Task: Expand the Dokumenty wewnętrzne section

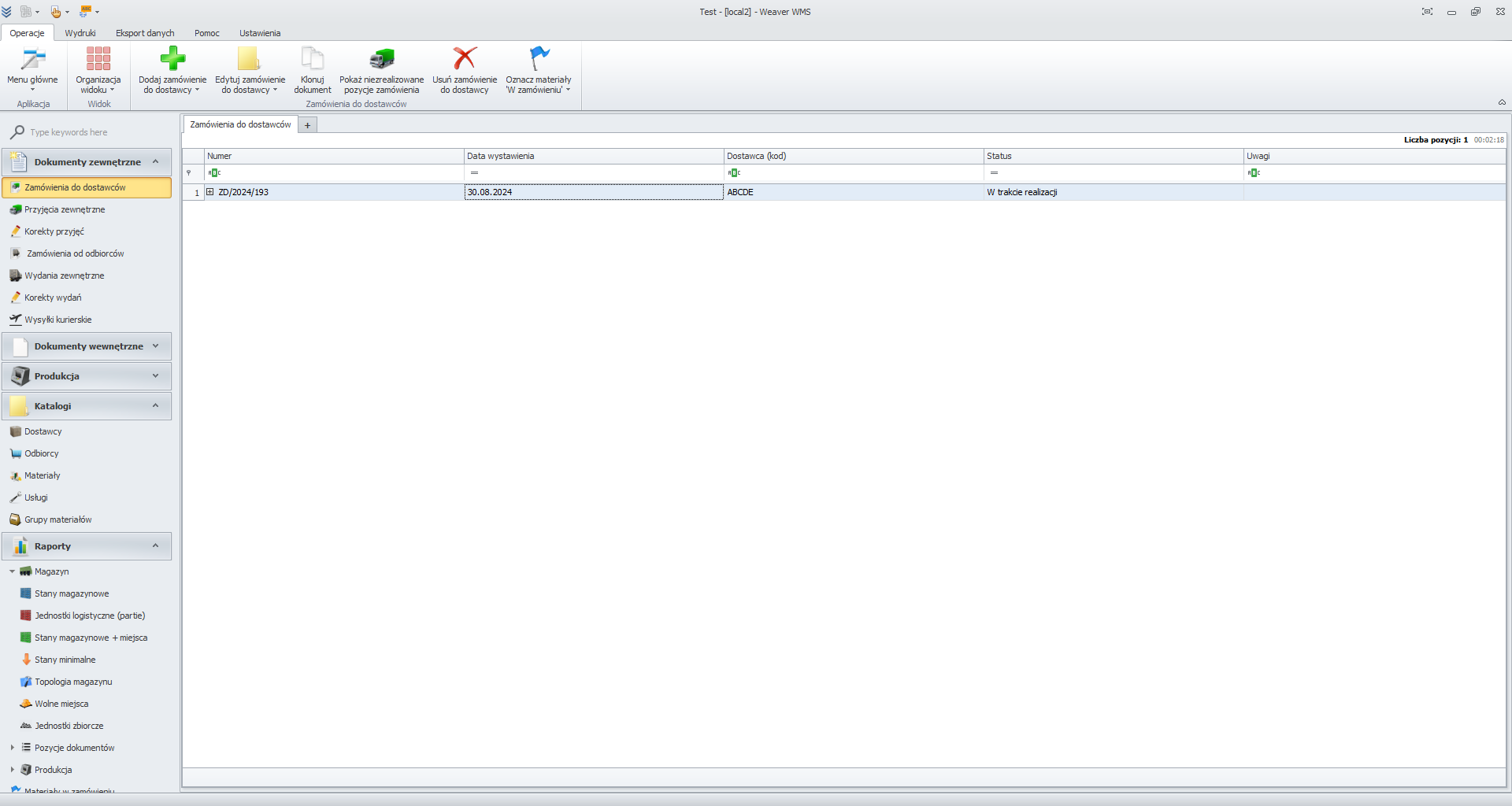Action: click(155, 346)
